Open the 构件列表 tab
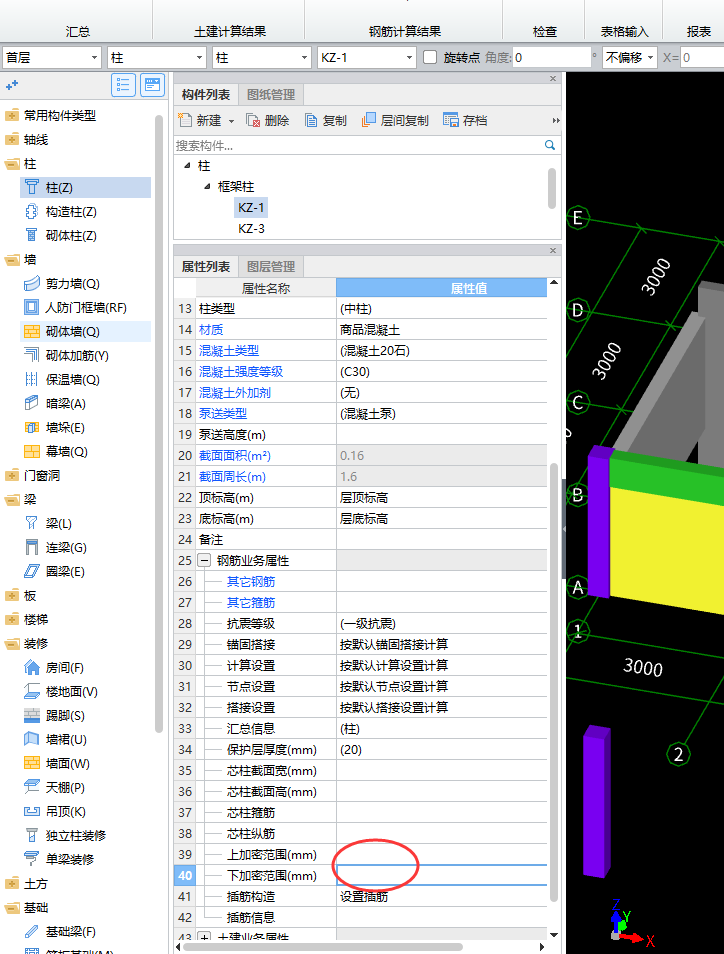Screen dimensions: 724x954 pos(206,94)
